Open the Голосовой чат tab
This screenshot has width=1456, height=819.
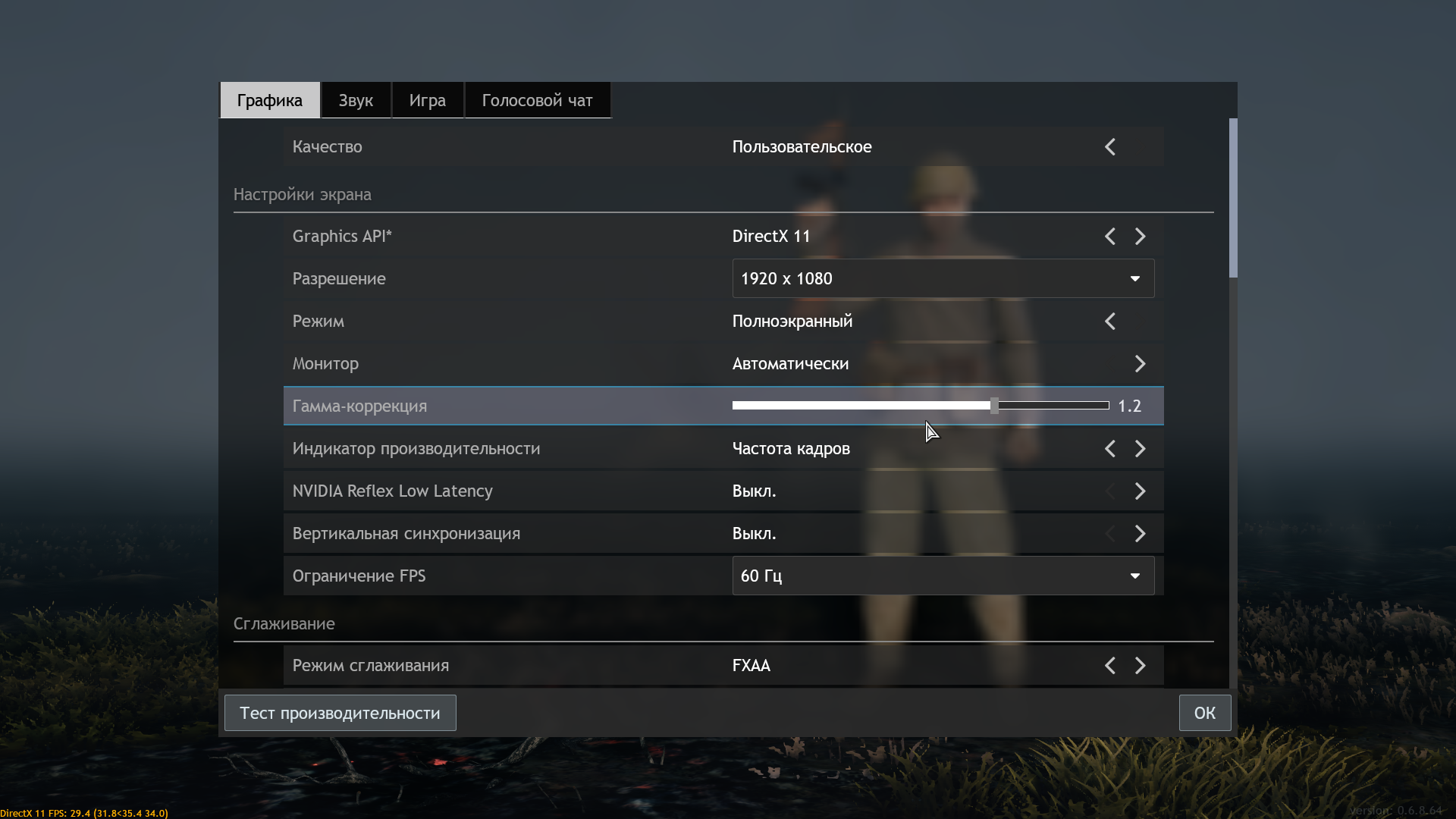537,101
